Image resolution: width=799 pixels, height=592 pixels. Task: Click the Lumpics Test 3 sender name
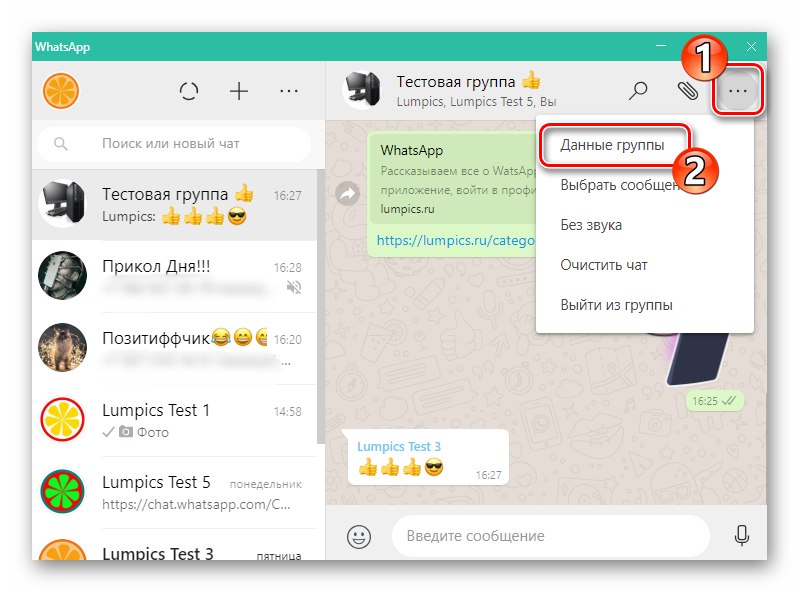click(398, 447)
